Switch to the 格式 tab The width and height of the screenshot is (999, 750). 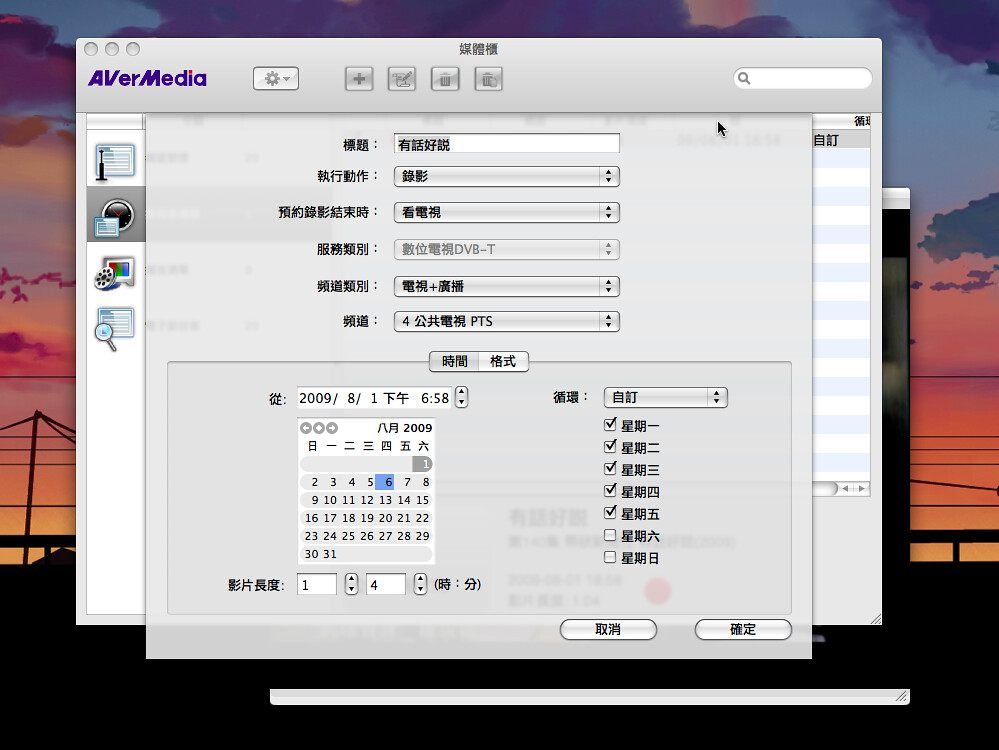coord(501,362)
